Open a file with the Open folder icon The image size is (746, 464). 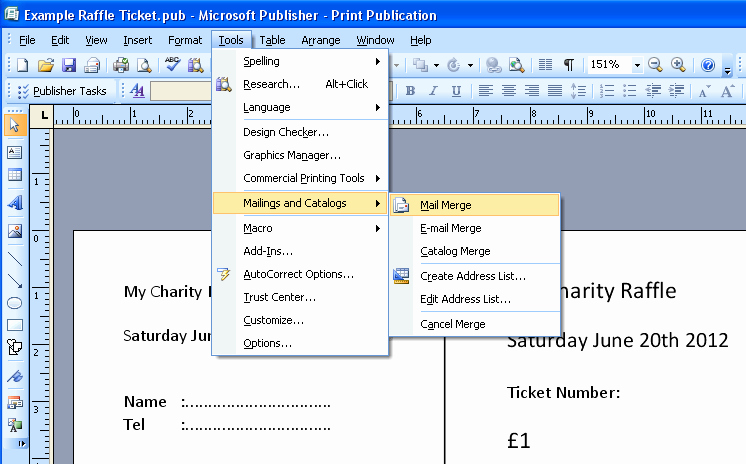[46, 65]
